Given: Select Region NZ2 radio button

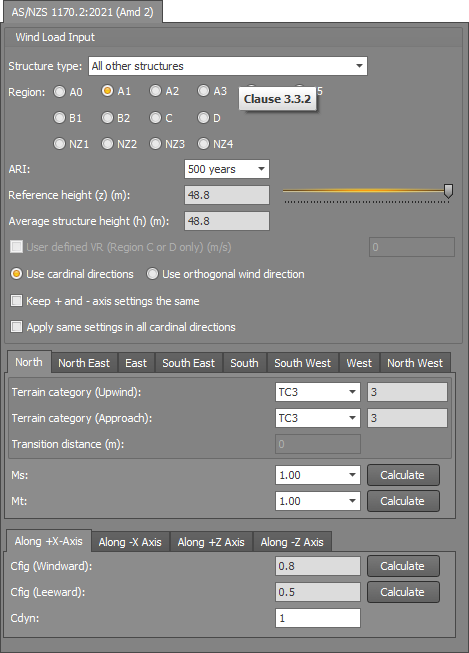Looking at the screenshot, I should click(x=107, y=144).
